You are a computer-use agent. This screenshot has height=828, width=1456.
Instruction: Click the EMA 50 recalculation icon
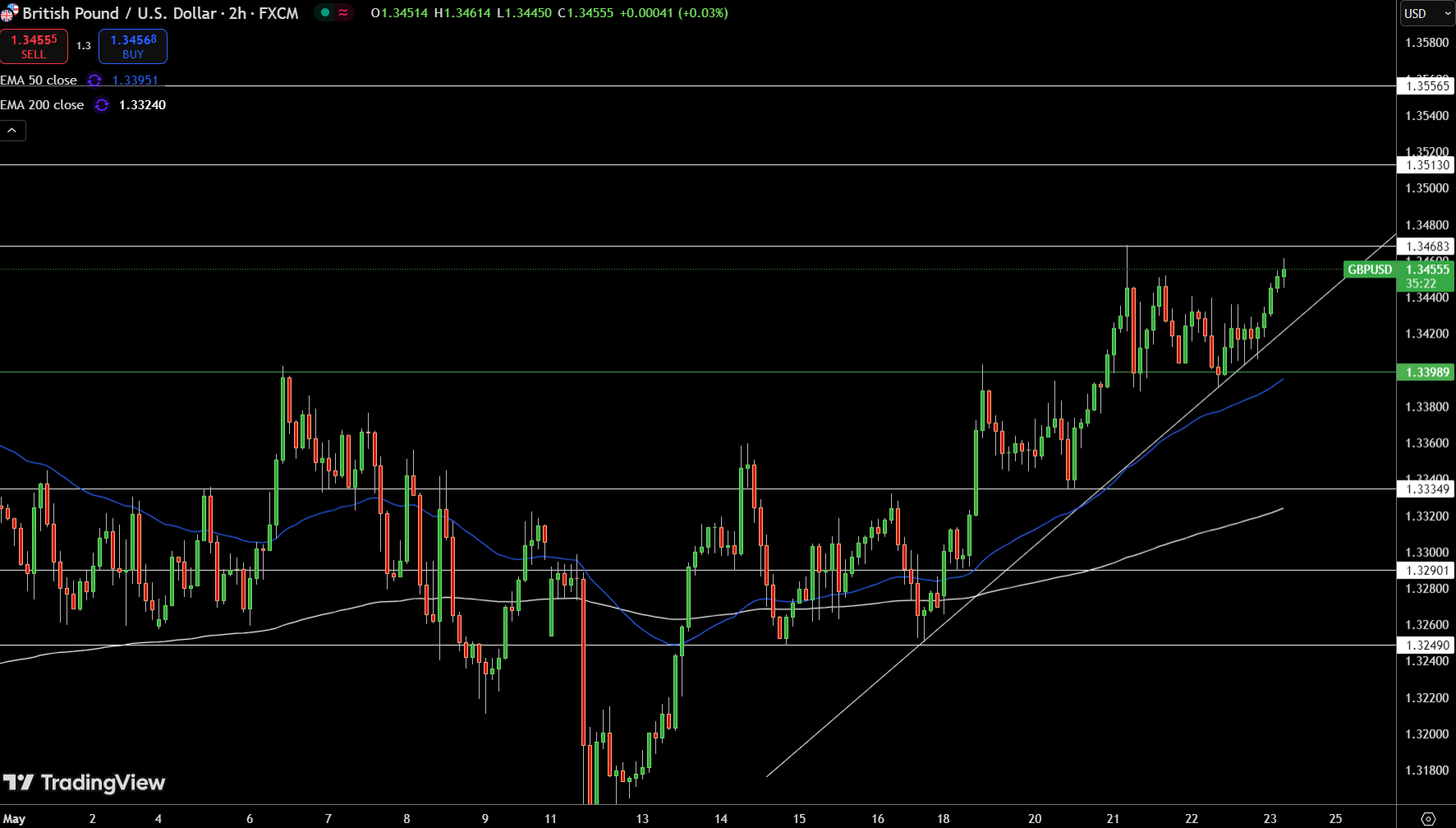click(x=94, y=80)
